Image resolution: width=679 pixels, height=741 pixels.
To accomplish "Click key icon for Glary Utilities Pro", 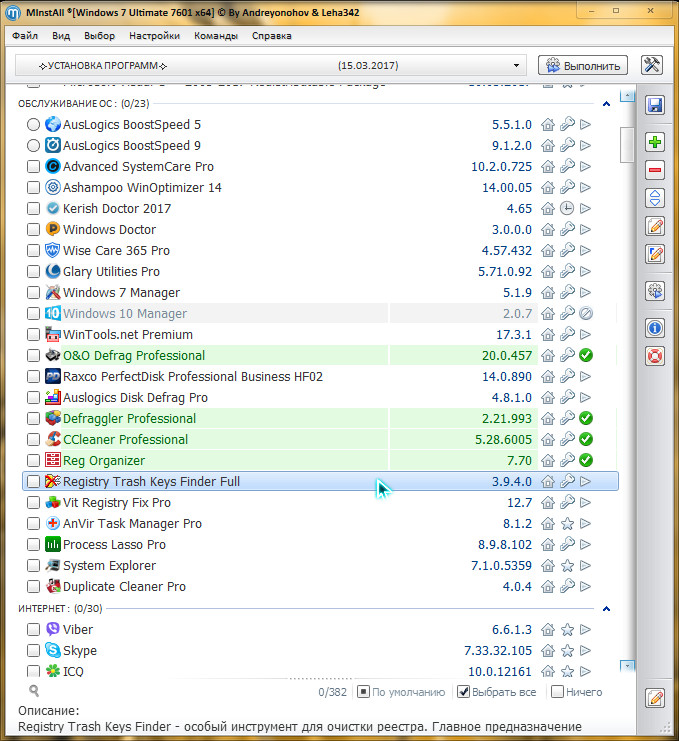I will click(567, 272).
